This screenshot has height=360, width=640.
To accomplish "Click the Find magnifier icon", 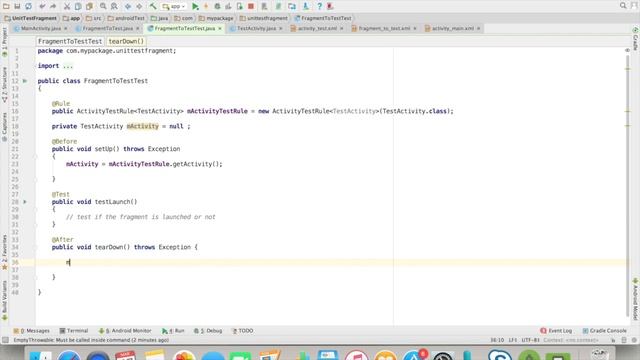I will (x=103, y=6).
